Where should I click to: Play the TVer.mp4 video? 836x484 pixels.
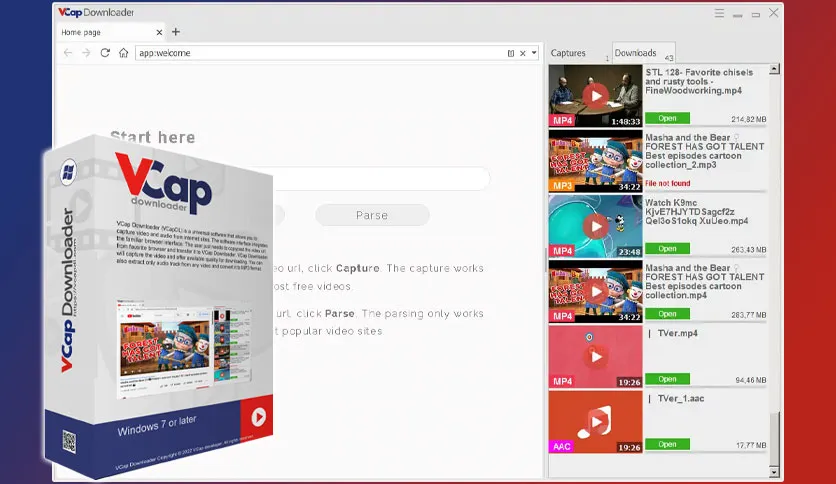click(596, 357)
